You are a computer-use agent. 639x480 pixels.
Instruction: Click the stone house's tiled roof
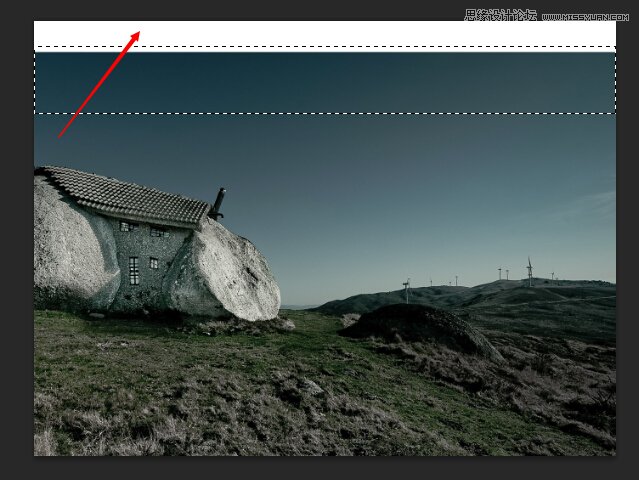click(123, 196)
